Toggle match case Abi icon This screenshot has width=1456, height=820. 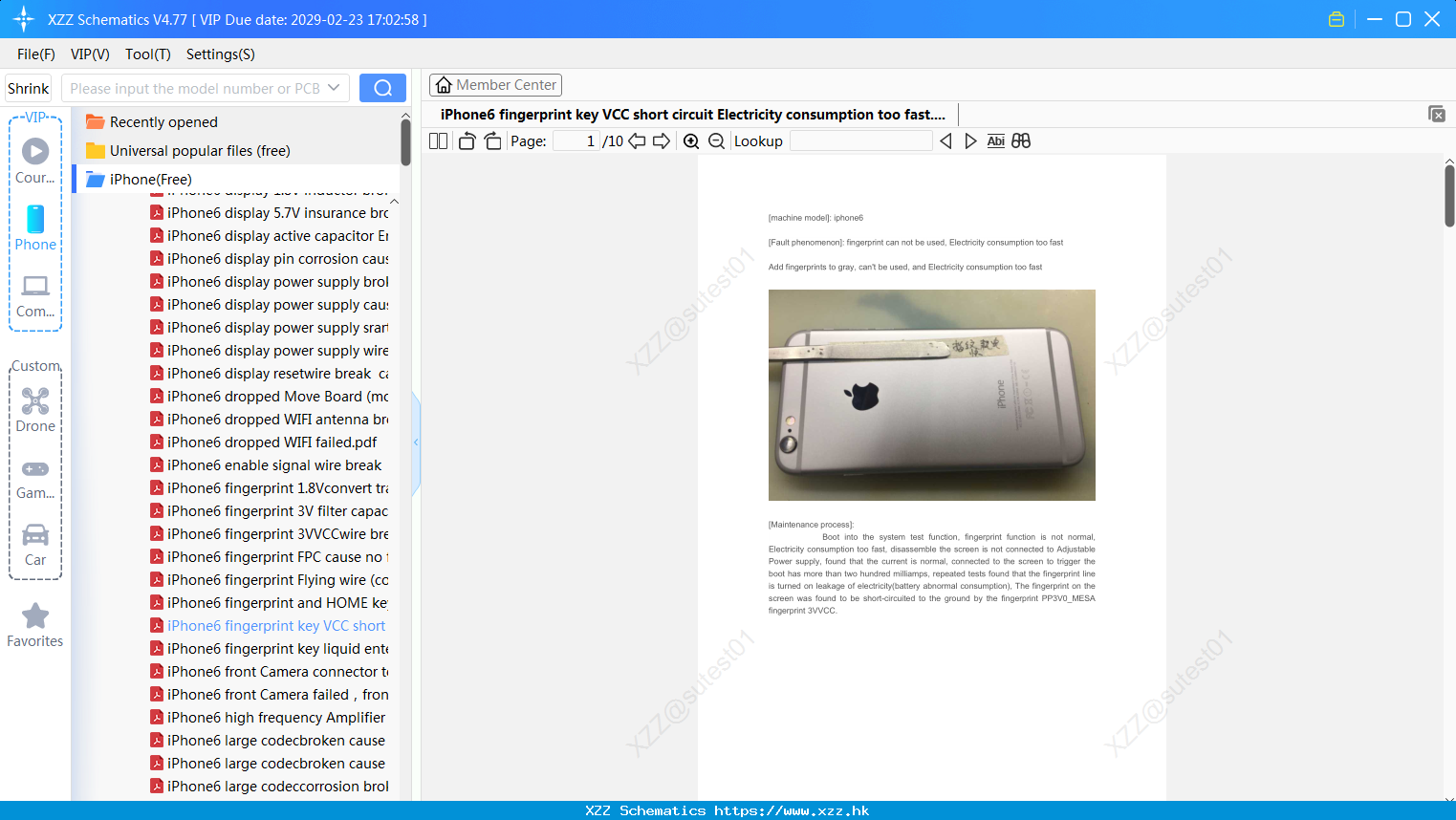click(x=996, y=141)
